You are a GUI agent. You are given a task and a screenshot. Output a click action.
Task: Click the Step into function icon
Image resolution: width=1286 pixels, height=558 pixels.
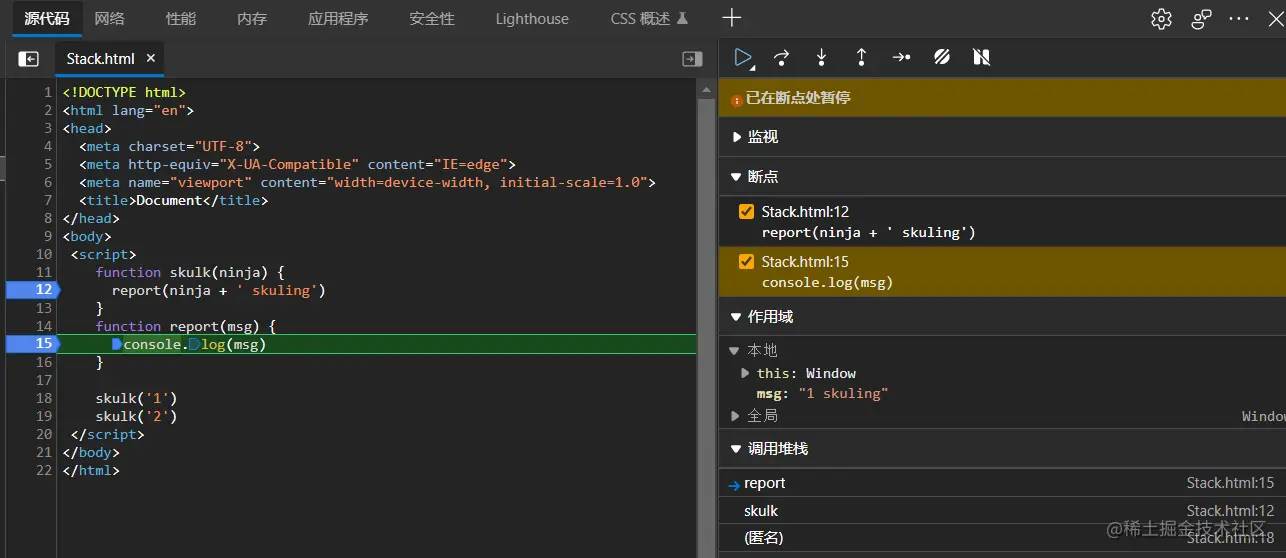822,58
